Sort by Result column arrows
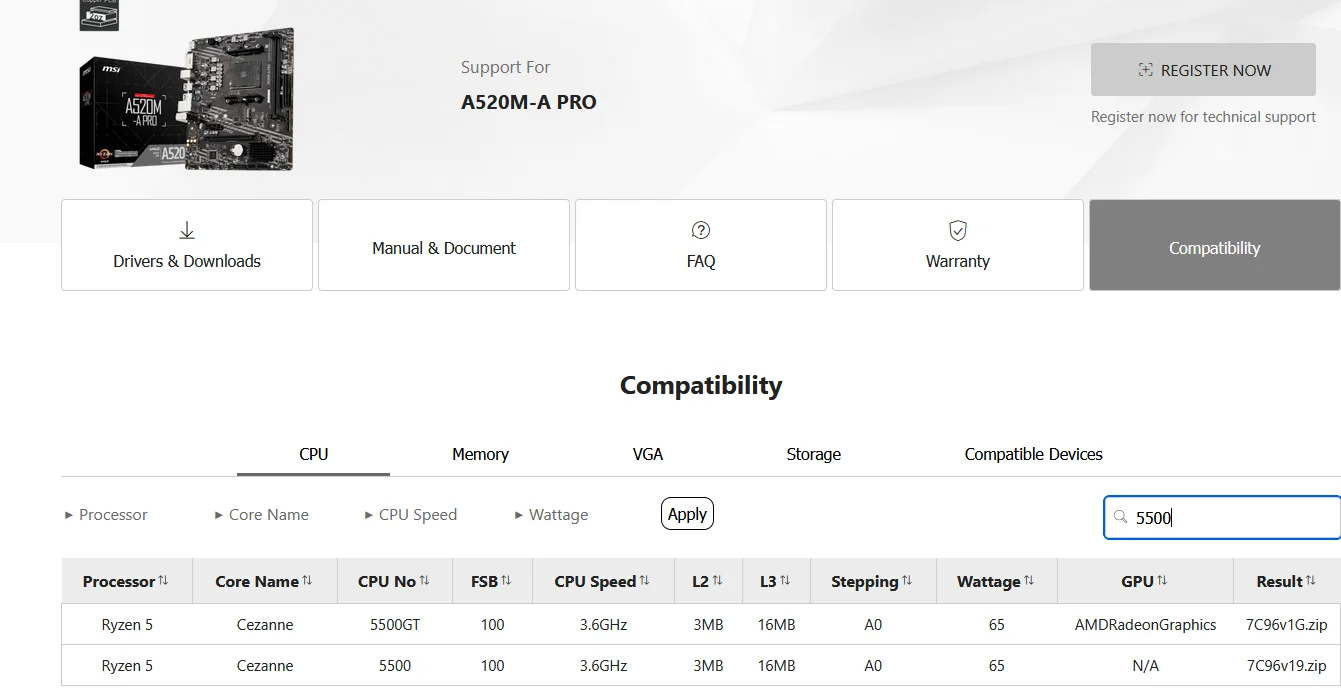The image size is (1341, 700). [1310, 581]
